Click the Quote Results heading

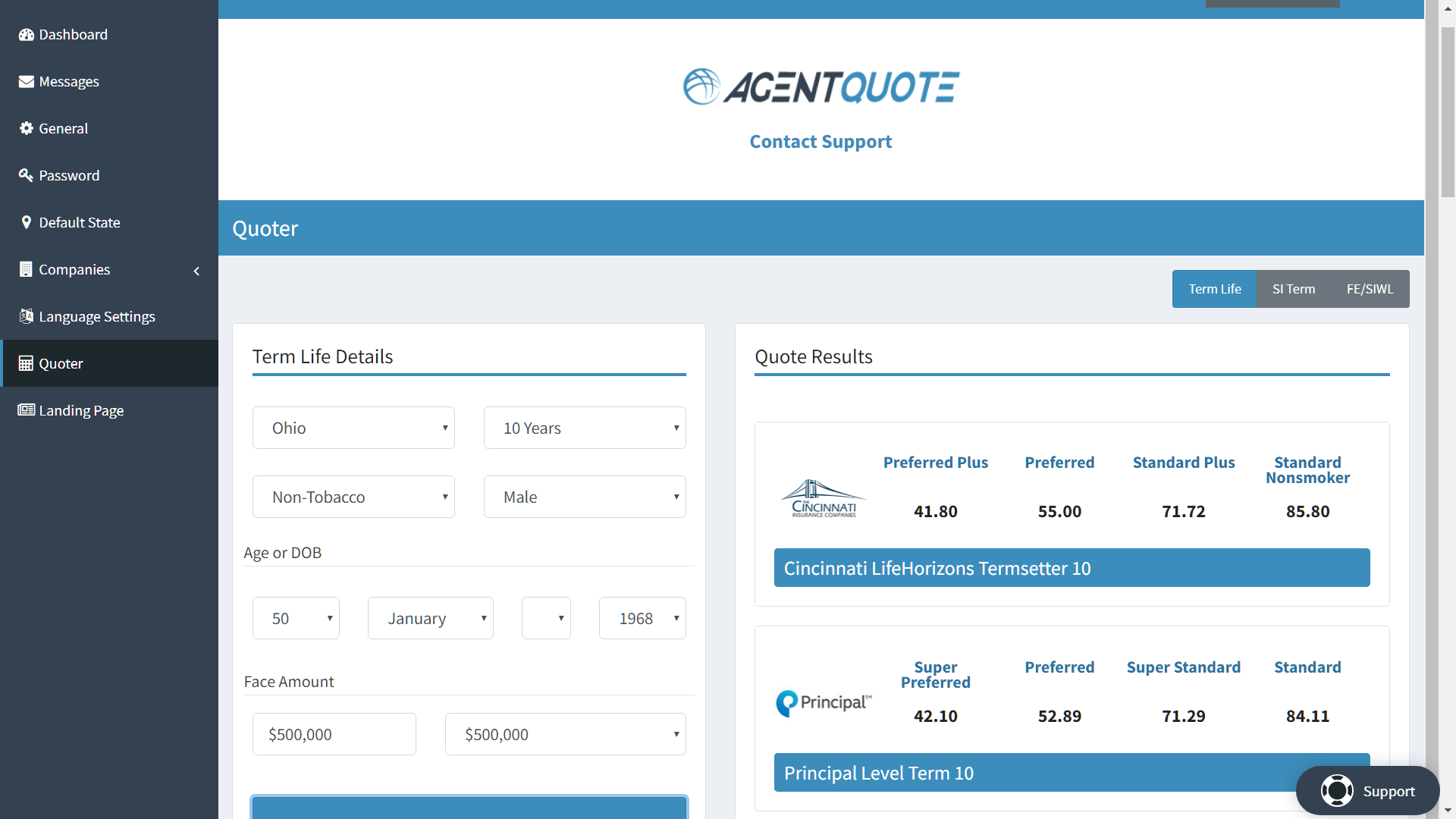tap(814, 357)
